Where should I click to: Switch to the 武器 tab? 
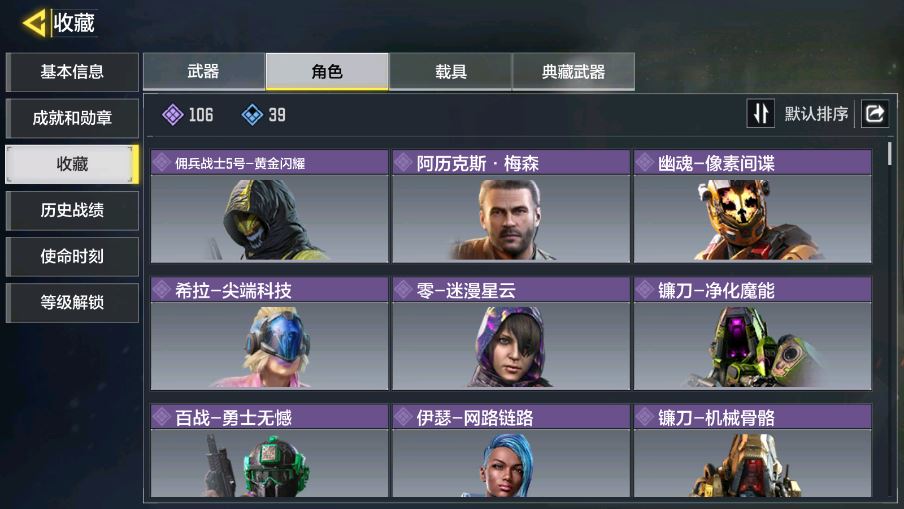click(x=204, y=71)
